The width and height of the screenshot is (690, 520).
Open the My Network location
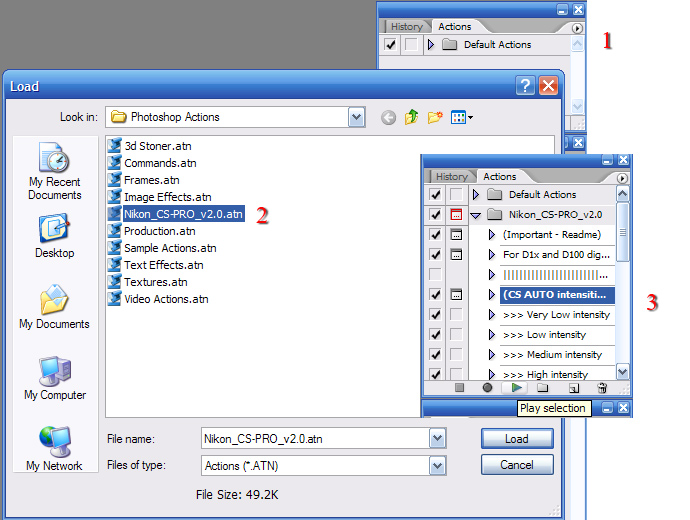coord(54,449)
